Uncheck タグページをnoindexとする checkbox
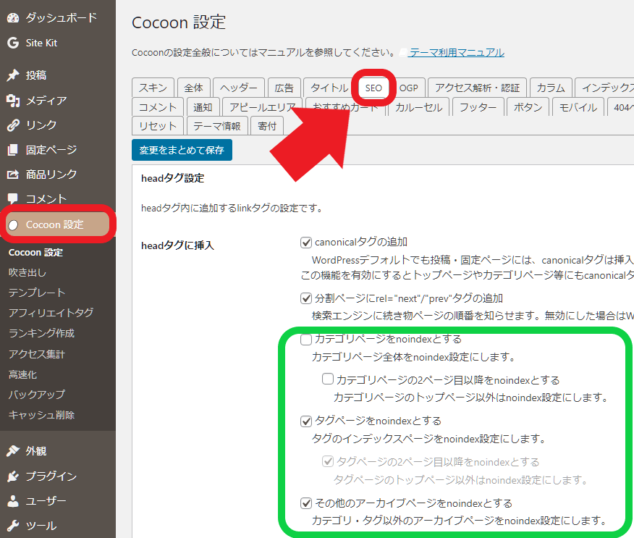Screen dimensions: 634x538 coord(306,421)
